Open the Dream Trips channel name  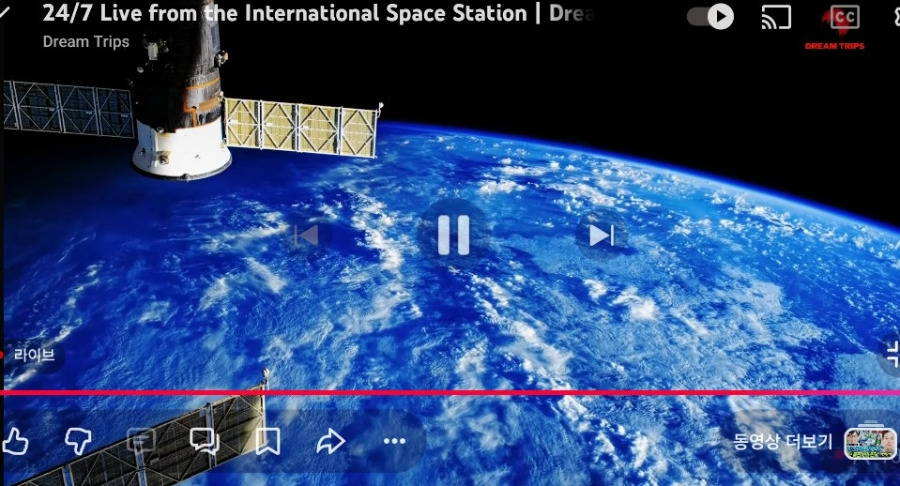tap(86, 42)
